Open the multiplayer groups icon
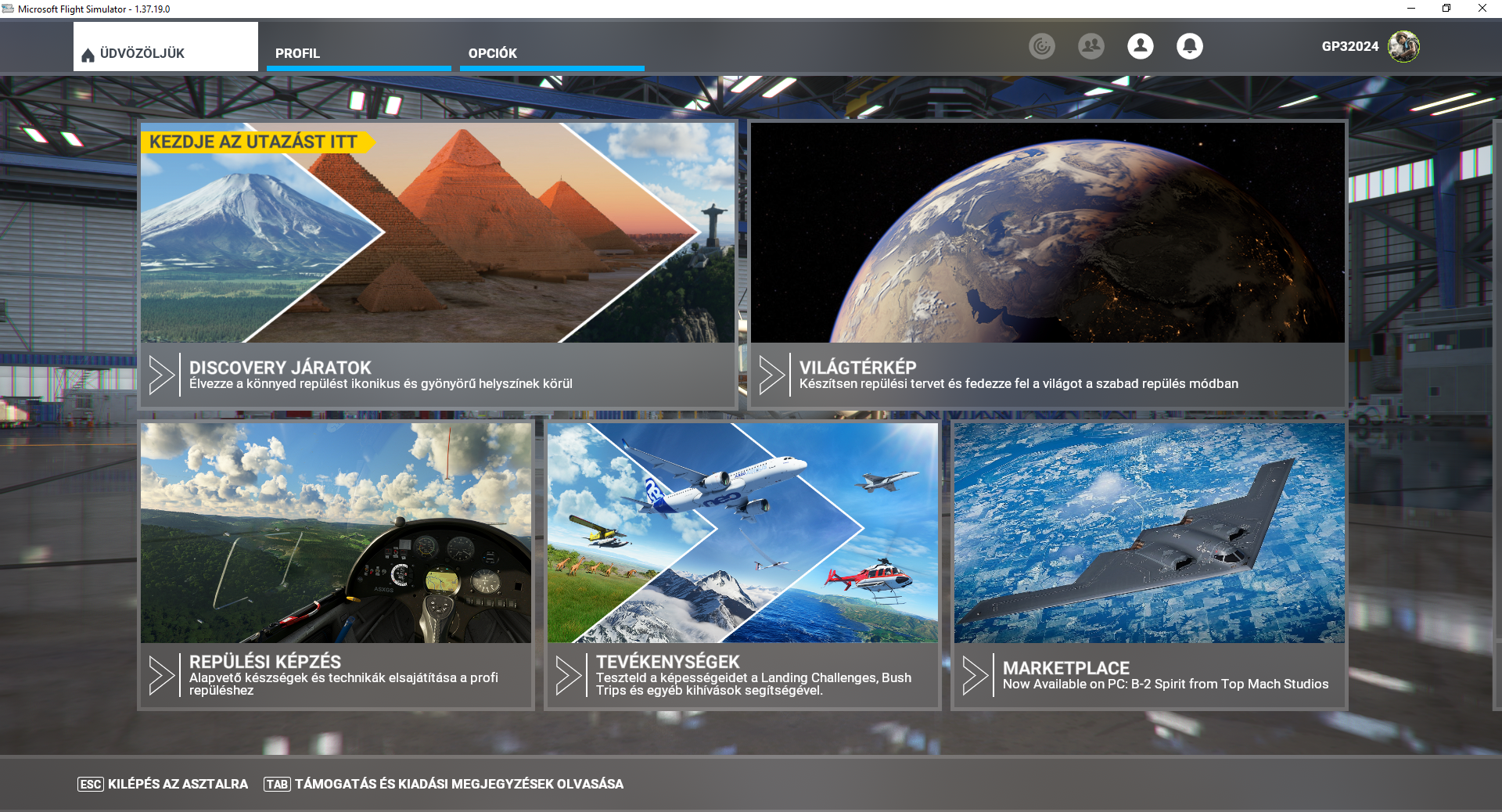Viewport: 1502px width, 812px height. coord(1091,46)
